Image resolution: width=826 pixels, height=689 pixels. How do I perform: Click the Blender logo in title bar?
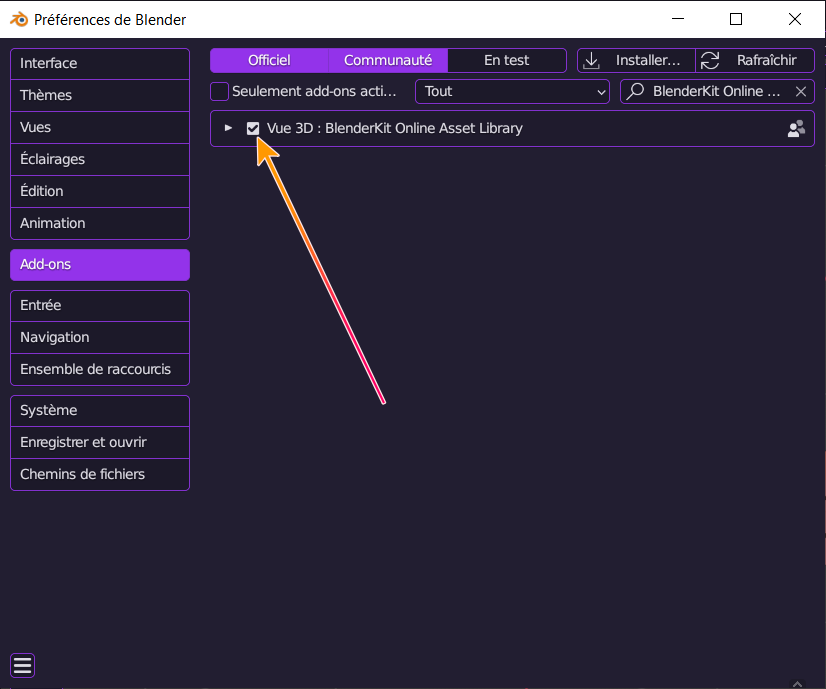pyautogui.click(x=19, y=19)
